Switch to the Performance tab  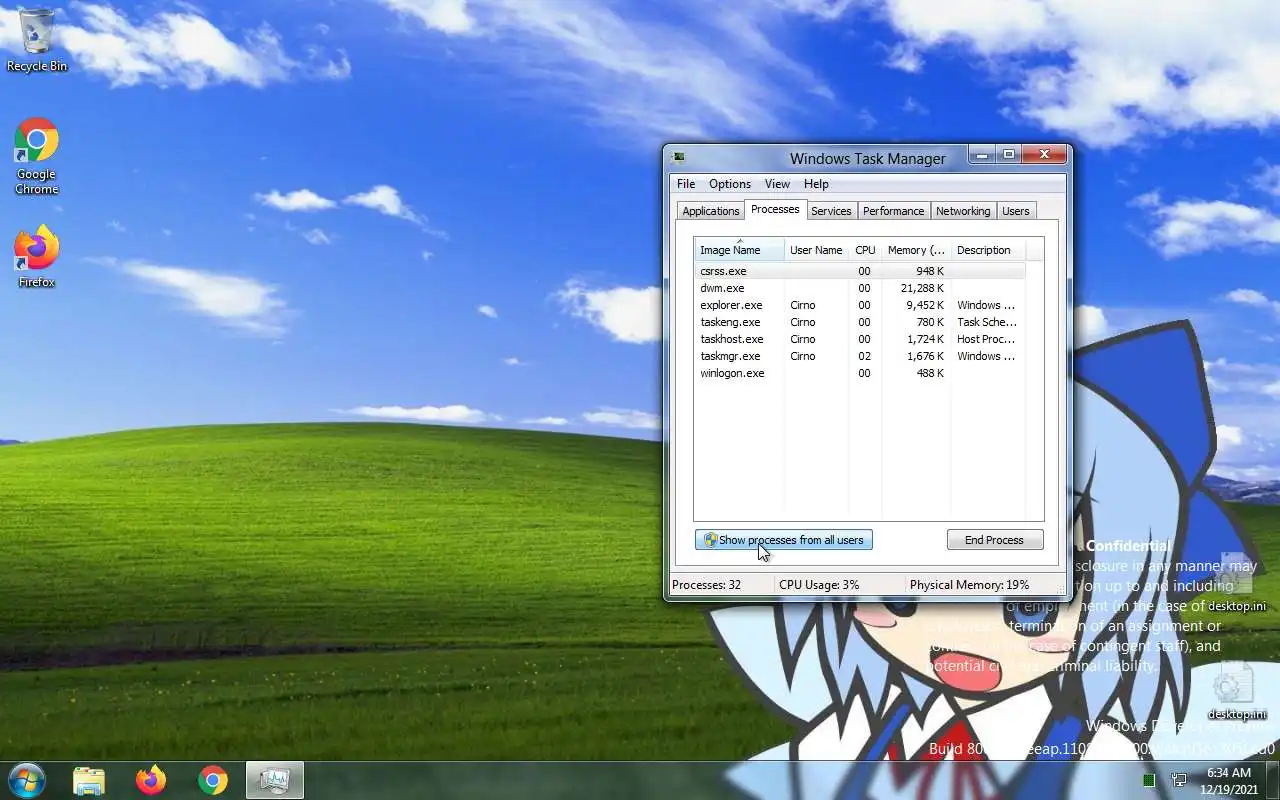click(893, 211)
